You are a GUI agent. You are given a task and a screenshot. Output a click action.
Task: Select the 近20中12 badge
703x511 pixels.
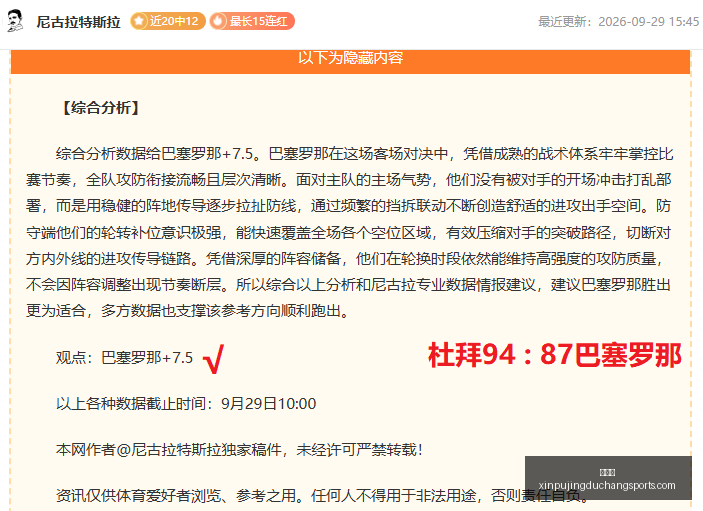[x=168, y=21]
